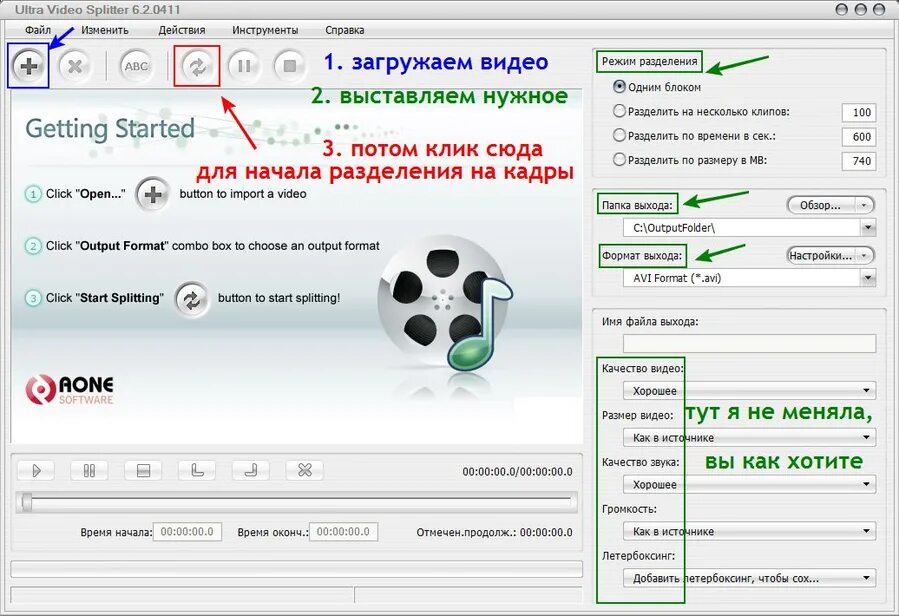This screenshot has width=899, height=616.
Task: Click the Stop icon on the top toolbar
Action: point(290,66)
